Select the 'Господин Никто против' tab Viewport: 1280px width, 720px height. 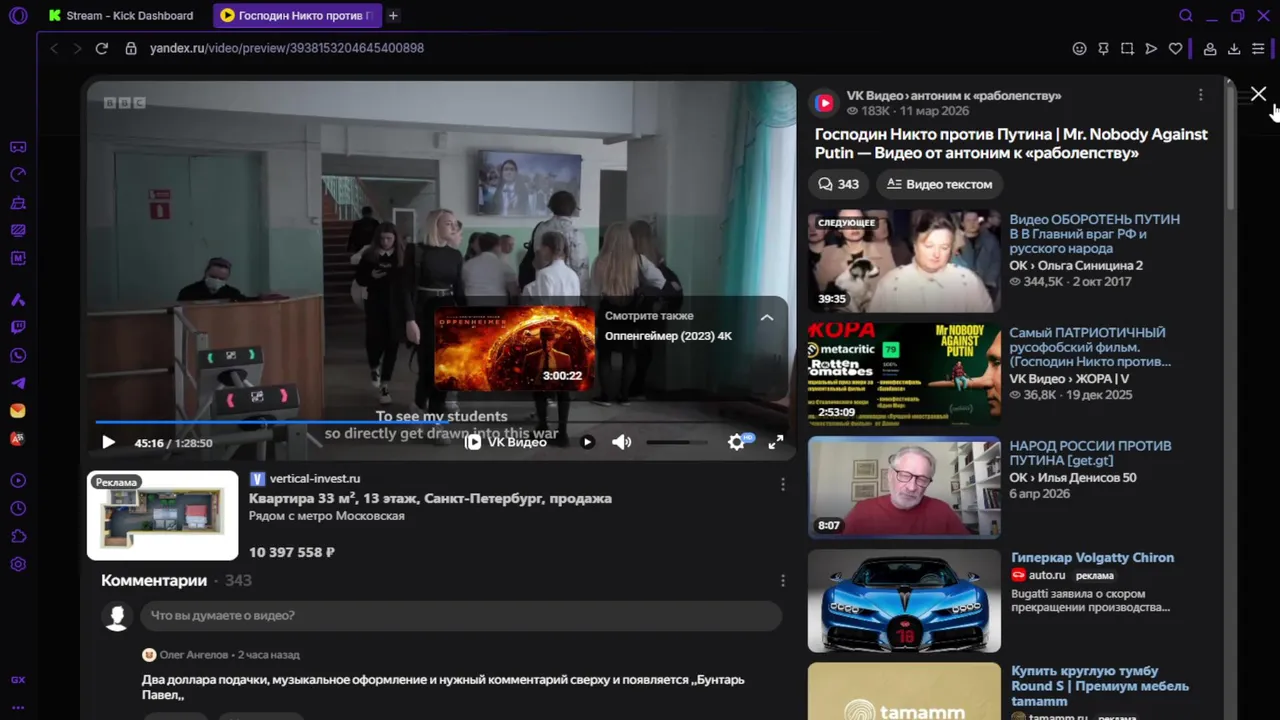pos(297,16)
